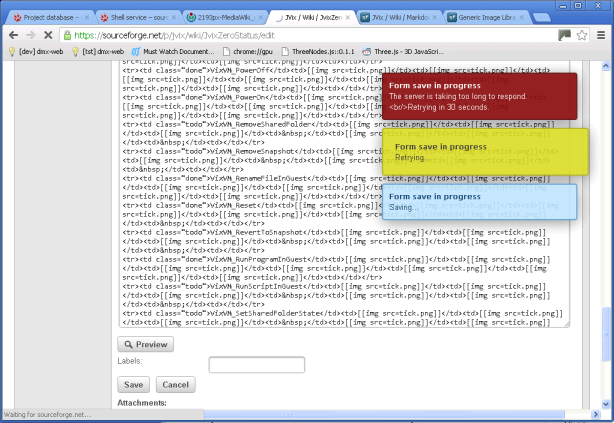
Task: Click the Labels text field
Action: pyautogui.click(x=256, y=365)
